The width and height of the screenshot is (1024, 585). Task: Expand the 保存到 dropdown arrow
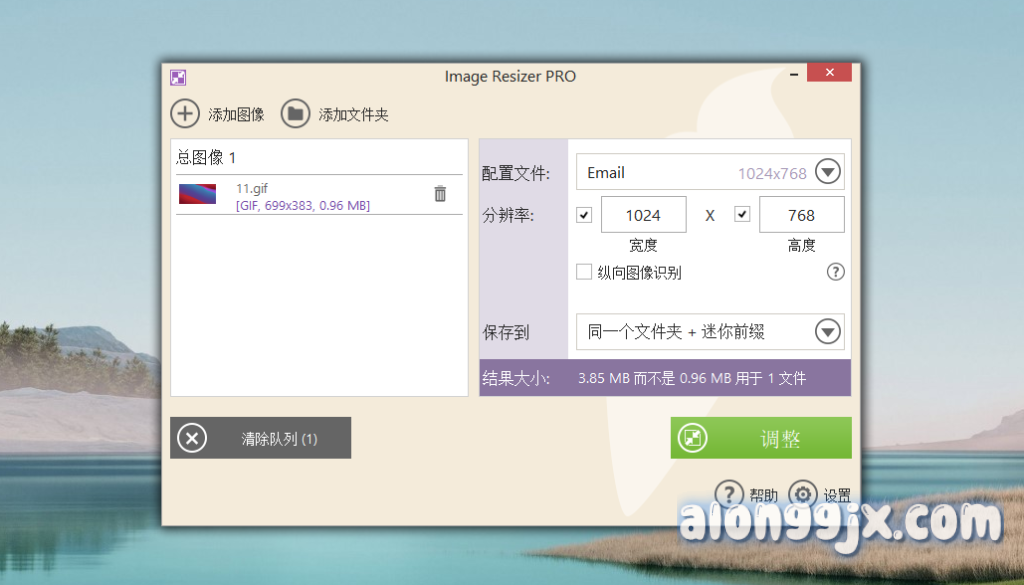point(827,332)
